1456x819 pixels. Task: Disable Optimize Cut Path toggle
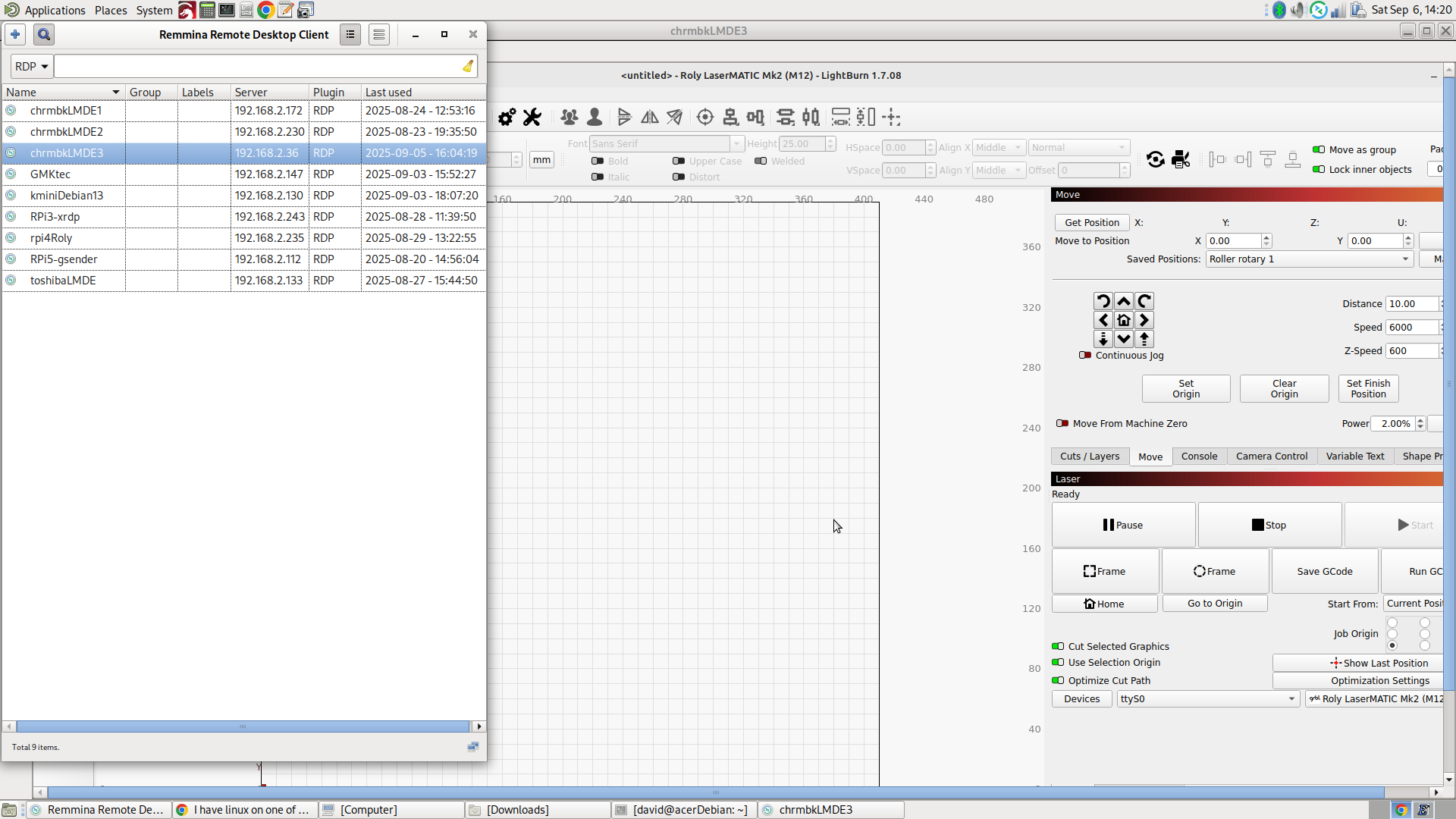[x=1058, y=680]
